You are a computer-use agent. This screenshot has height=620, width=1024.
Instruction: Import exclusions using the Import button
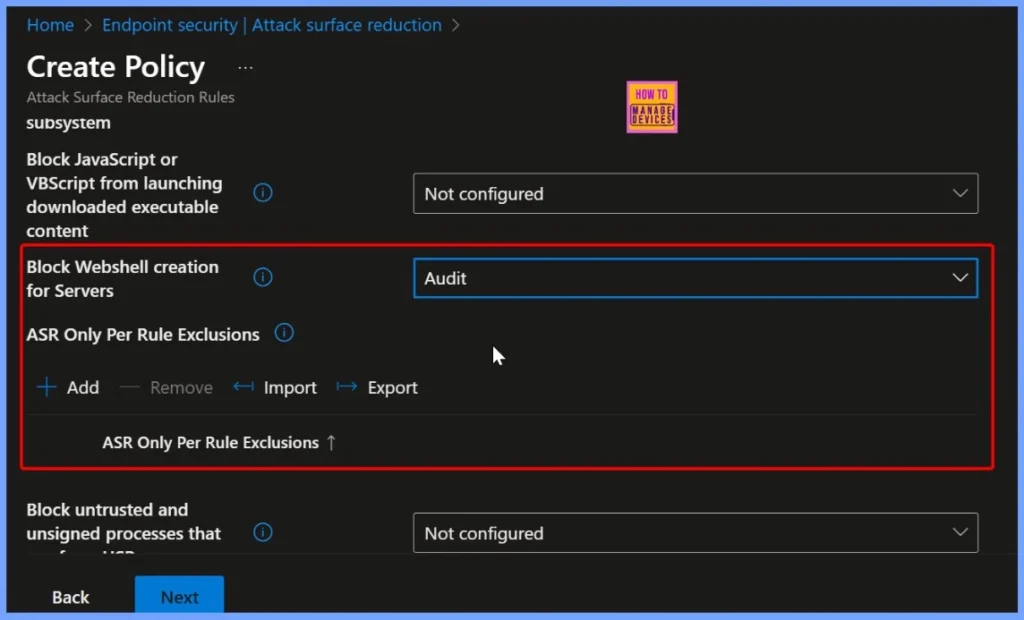(275, 388)
